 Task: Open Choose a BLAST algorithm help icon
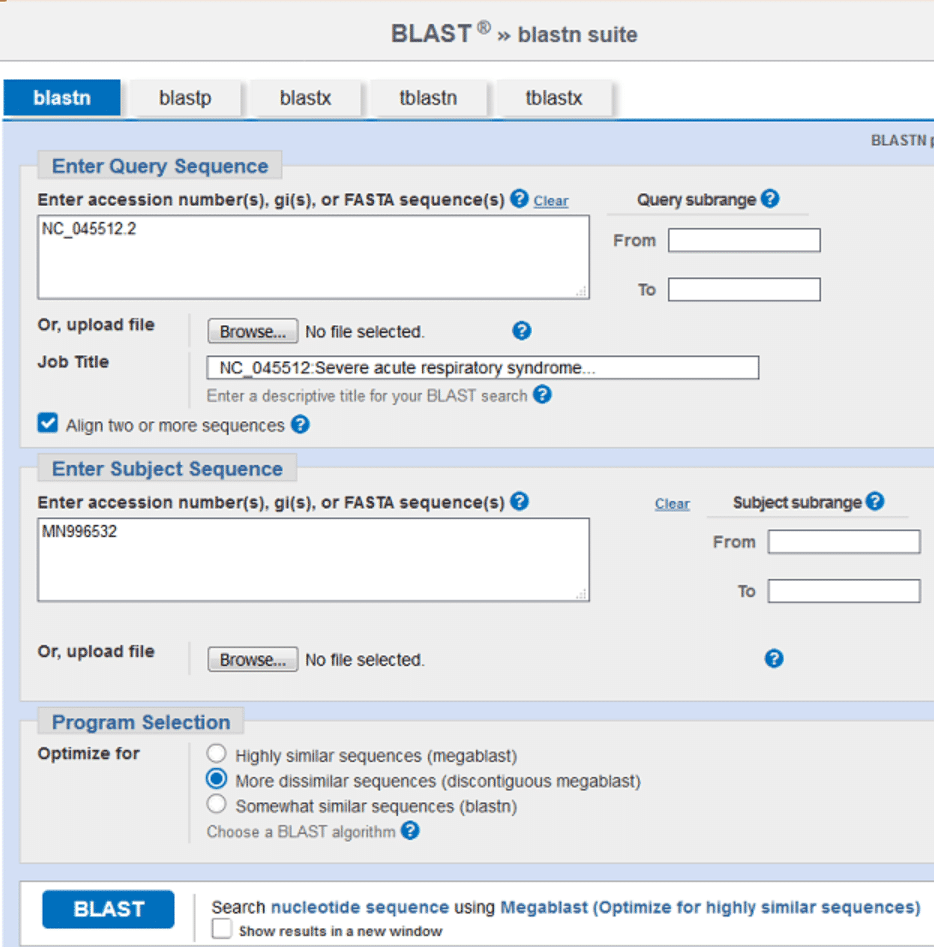tap(410, 831)
